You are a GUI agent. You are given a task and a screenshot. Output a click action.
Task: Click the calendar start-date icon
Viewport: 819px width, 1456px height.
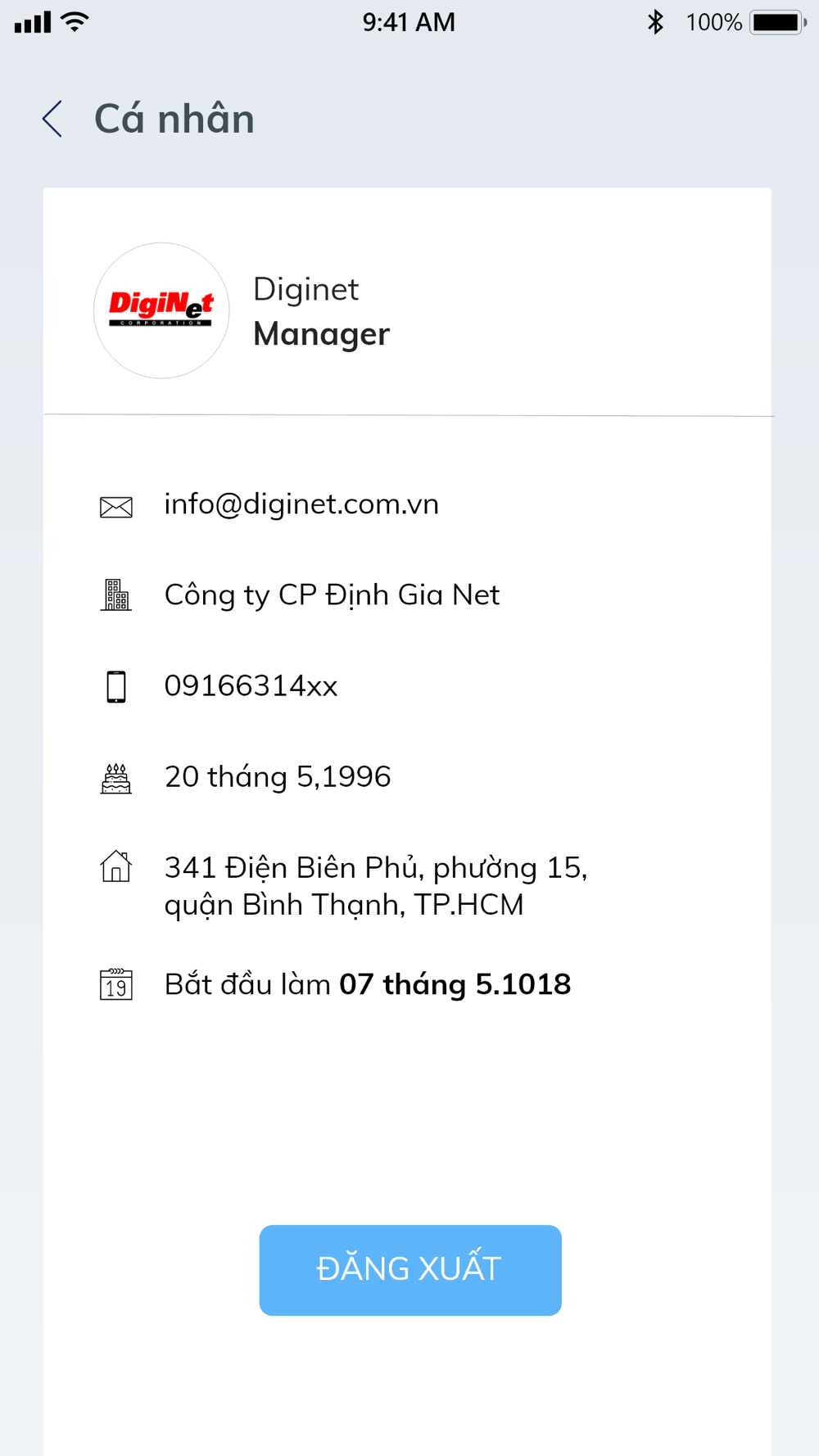coord(116,984)
